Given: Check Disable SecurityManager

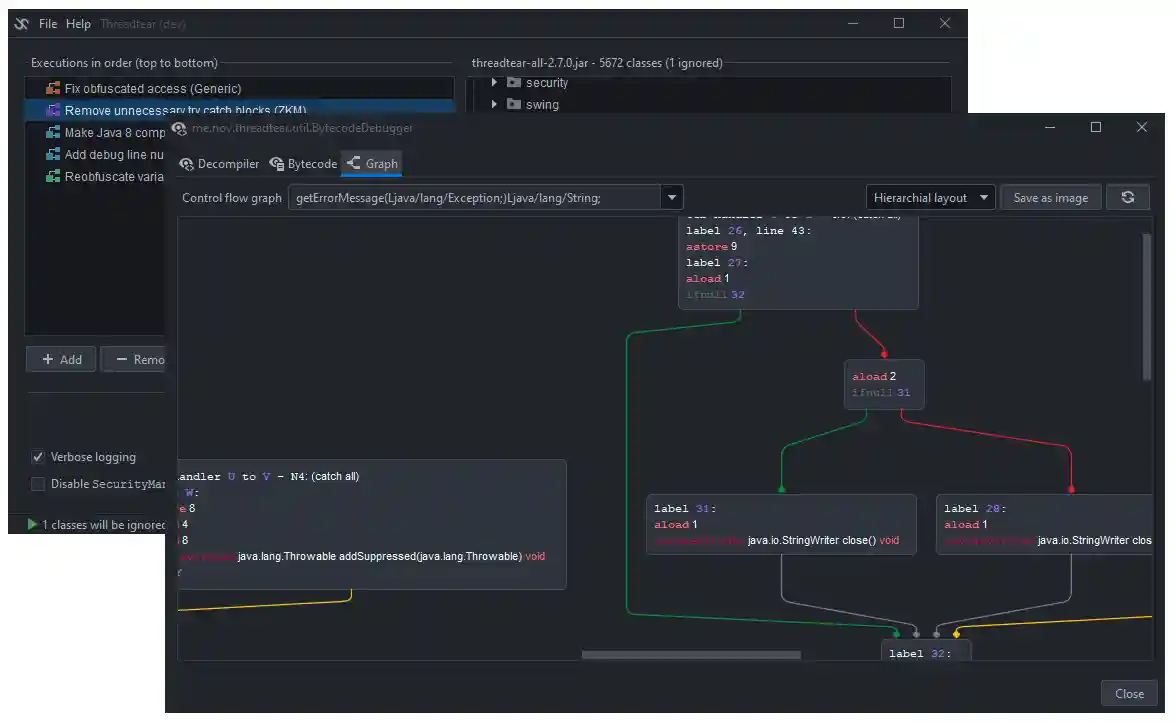Looking at the screenshot, I should tap(37, 484).
